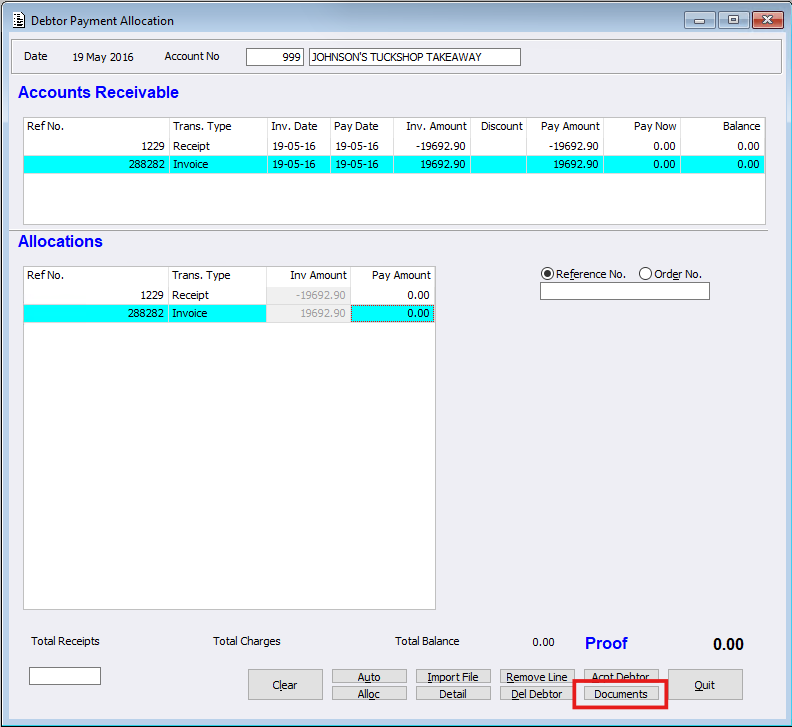Click the Auto button
The image size is (792, 727).
point(369,676)
